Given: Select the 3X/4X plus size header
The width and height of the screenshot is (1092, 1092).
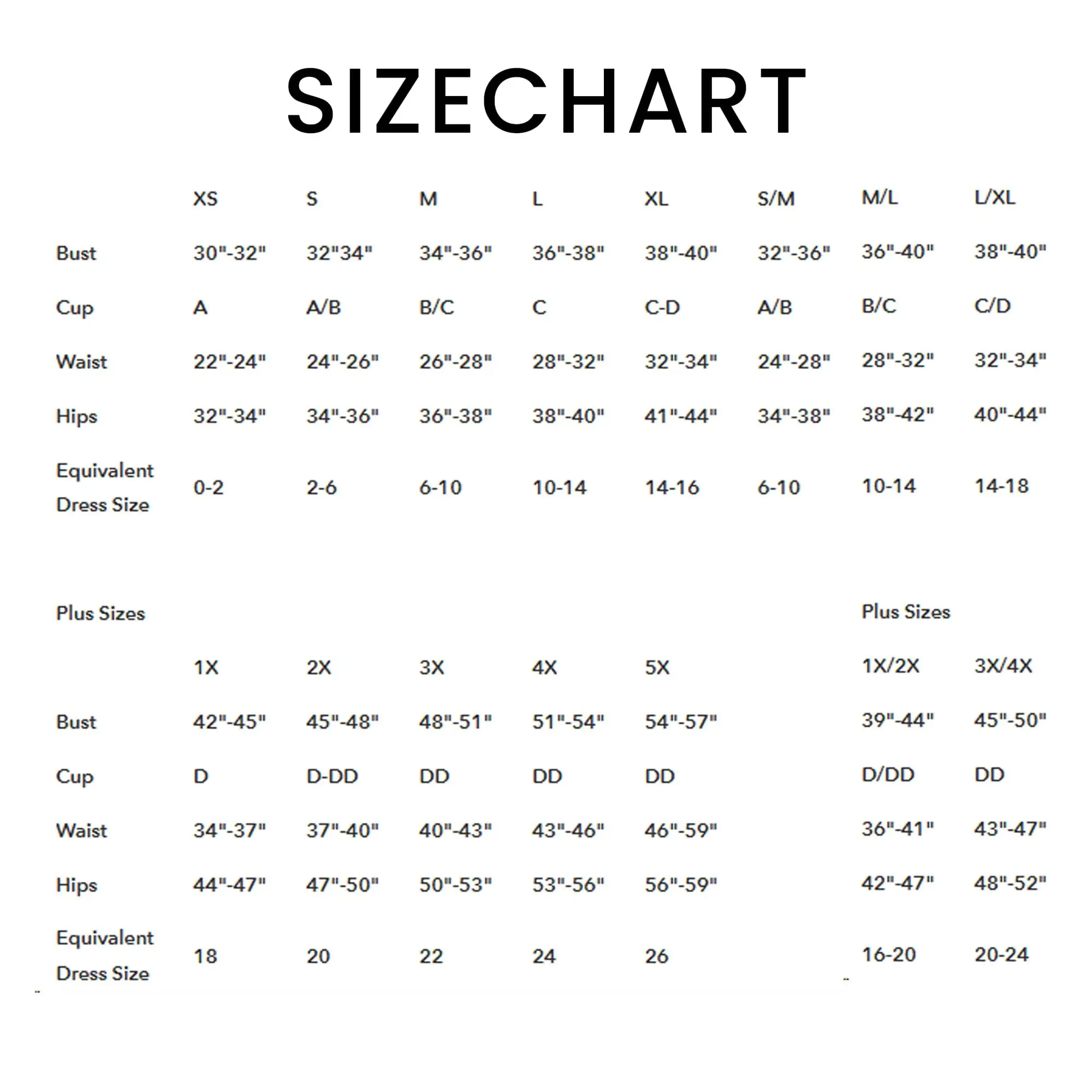Looking at the screenshot, I should coord(1003,666).
